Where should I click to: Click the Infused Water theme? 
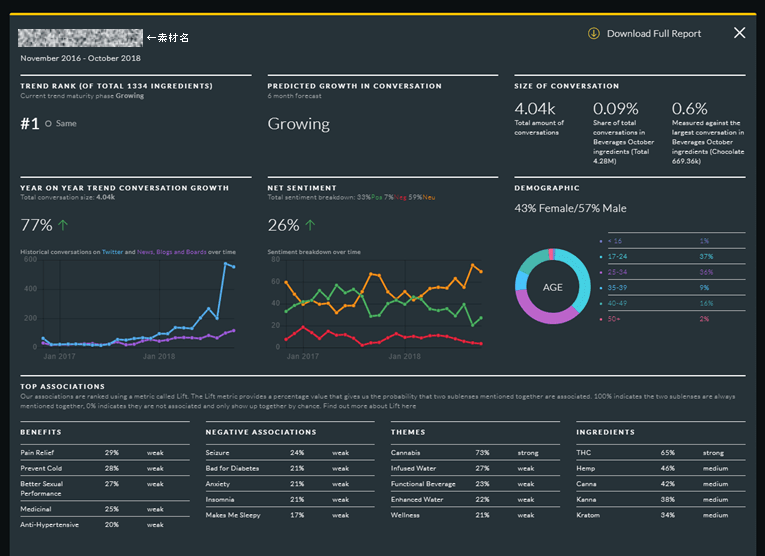pyautogui.click(x=475, y=468)
